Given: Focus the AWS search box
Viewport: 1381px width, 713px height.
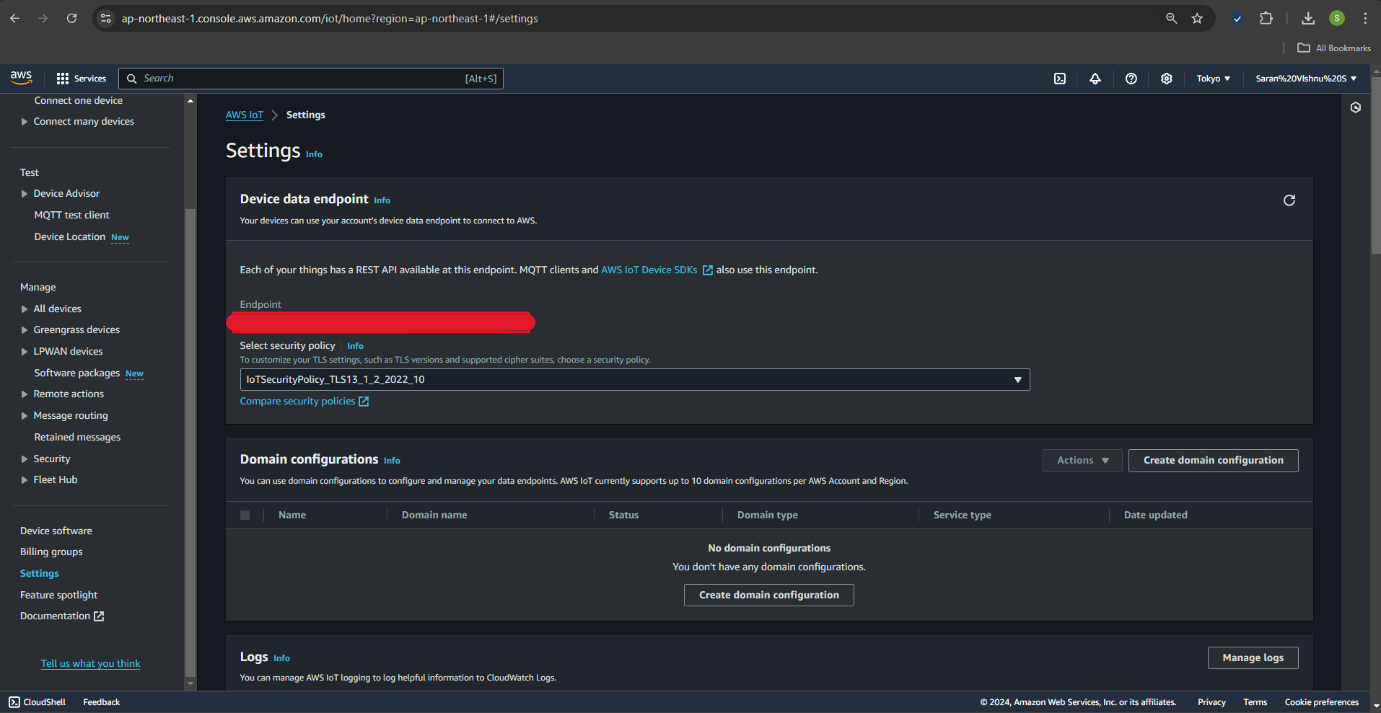Looking at the screenshot, I should pyautogui.click(x=310, y=79).
